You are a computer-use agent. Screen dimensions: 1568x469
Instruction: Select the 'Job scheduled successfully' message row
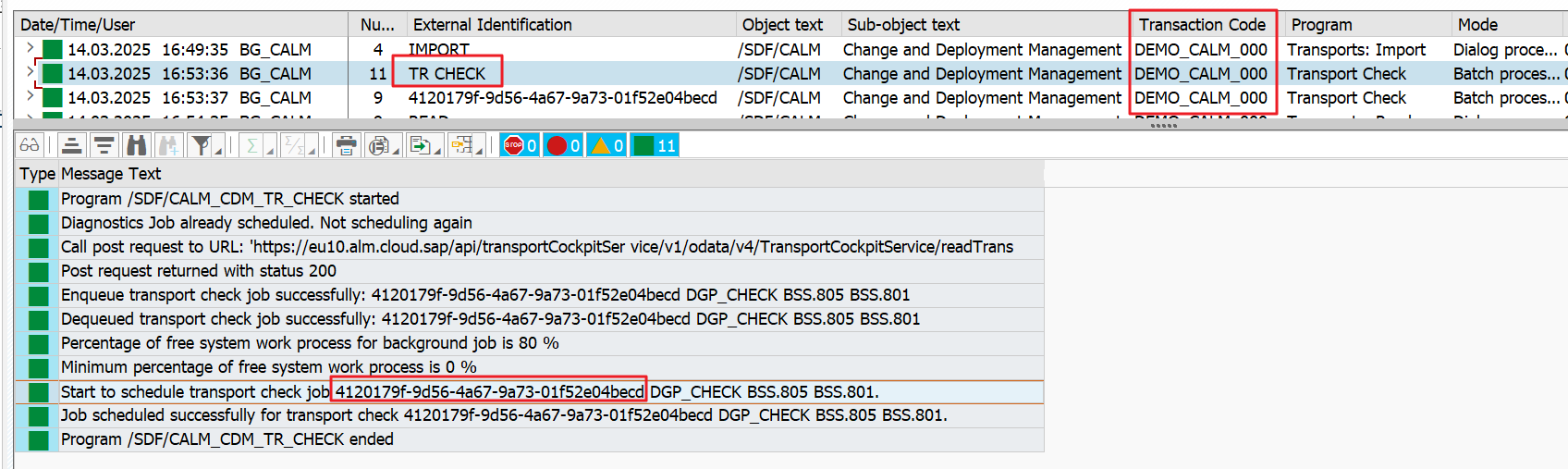504,415
